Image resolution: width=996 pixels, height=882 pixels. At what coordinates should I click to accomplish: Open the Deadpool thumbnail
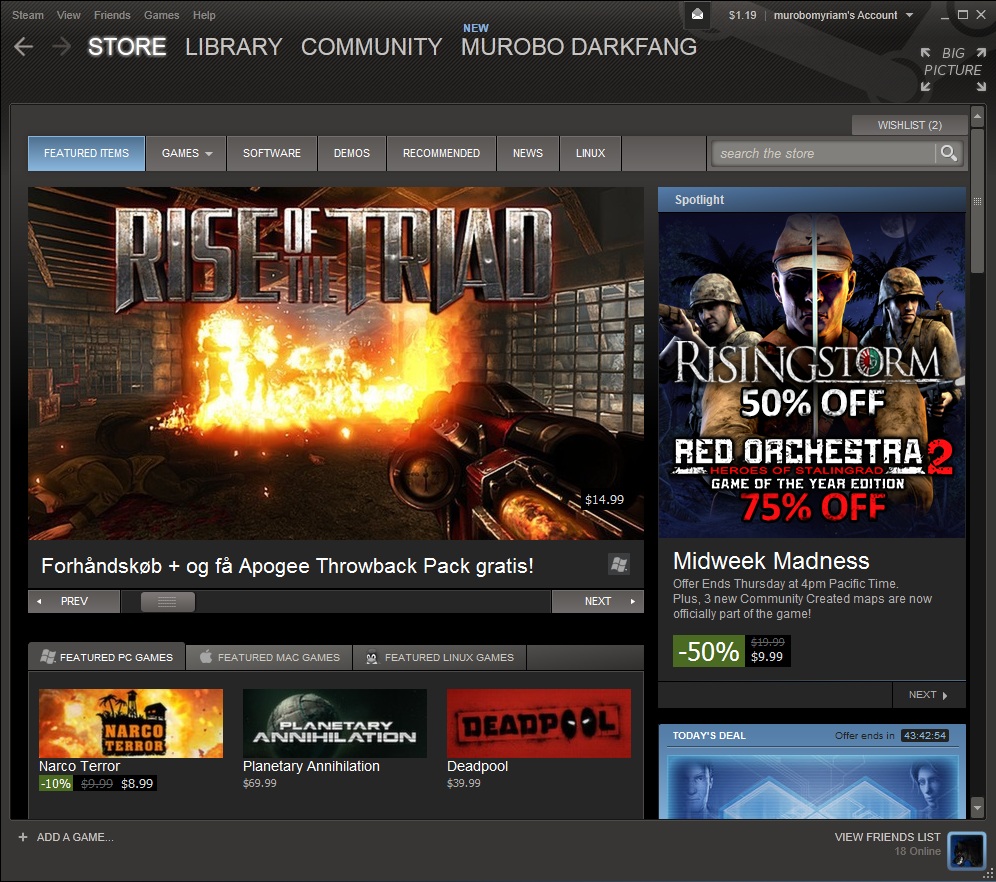point(539,723)
